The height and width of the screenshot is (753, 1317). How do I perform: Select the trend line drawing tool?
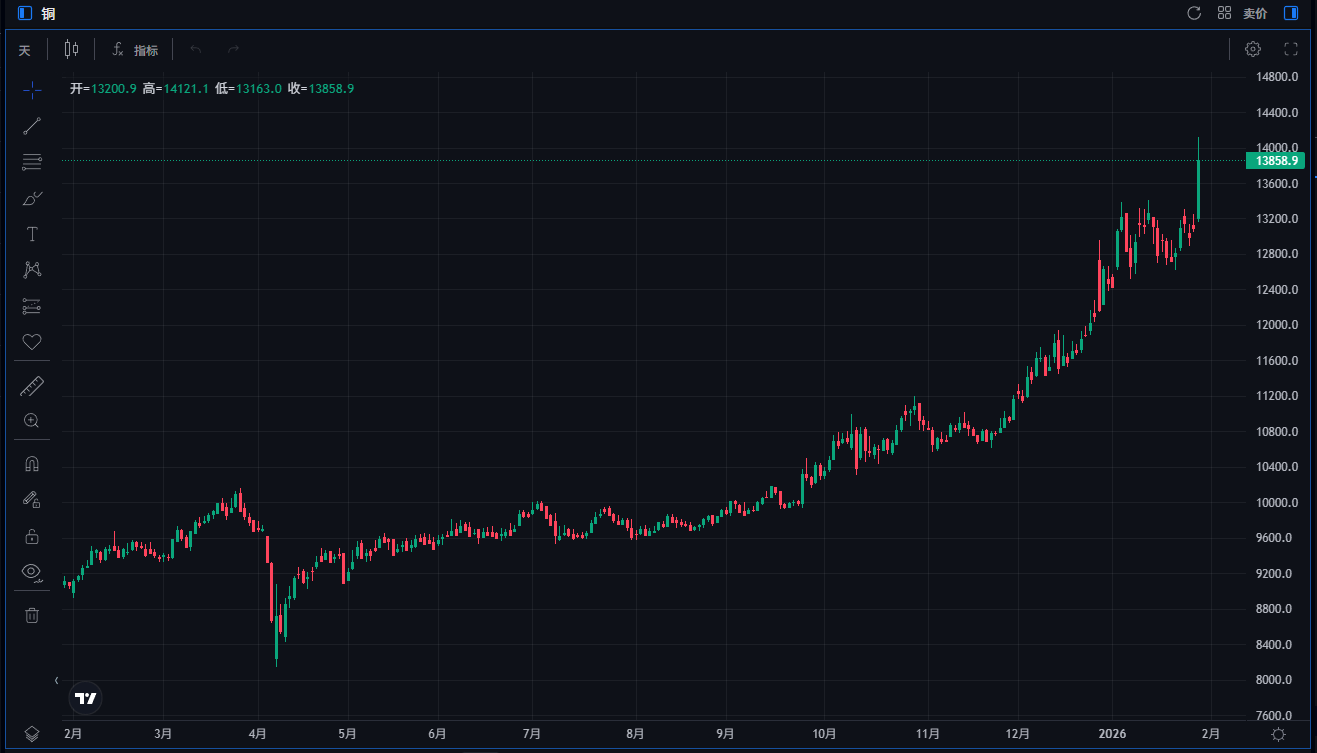click(32, 126)
